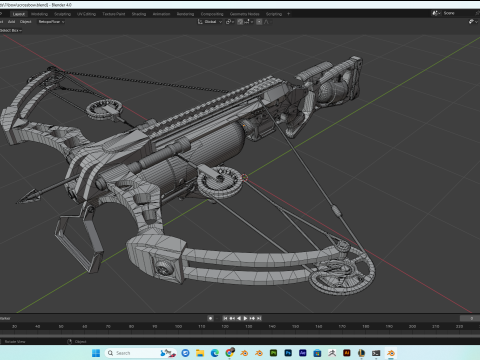Open the Object menu in viewport header

pyautogui.click(x=25, y=22)
